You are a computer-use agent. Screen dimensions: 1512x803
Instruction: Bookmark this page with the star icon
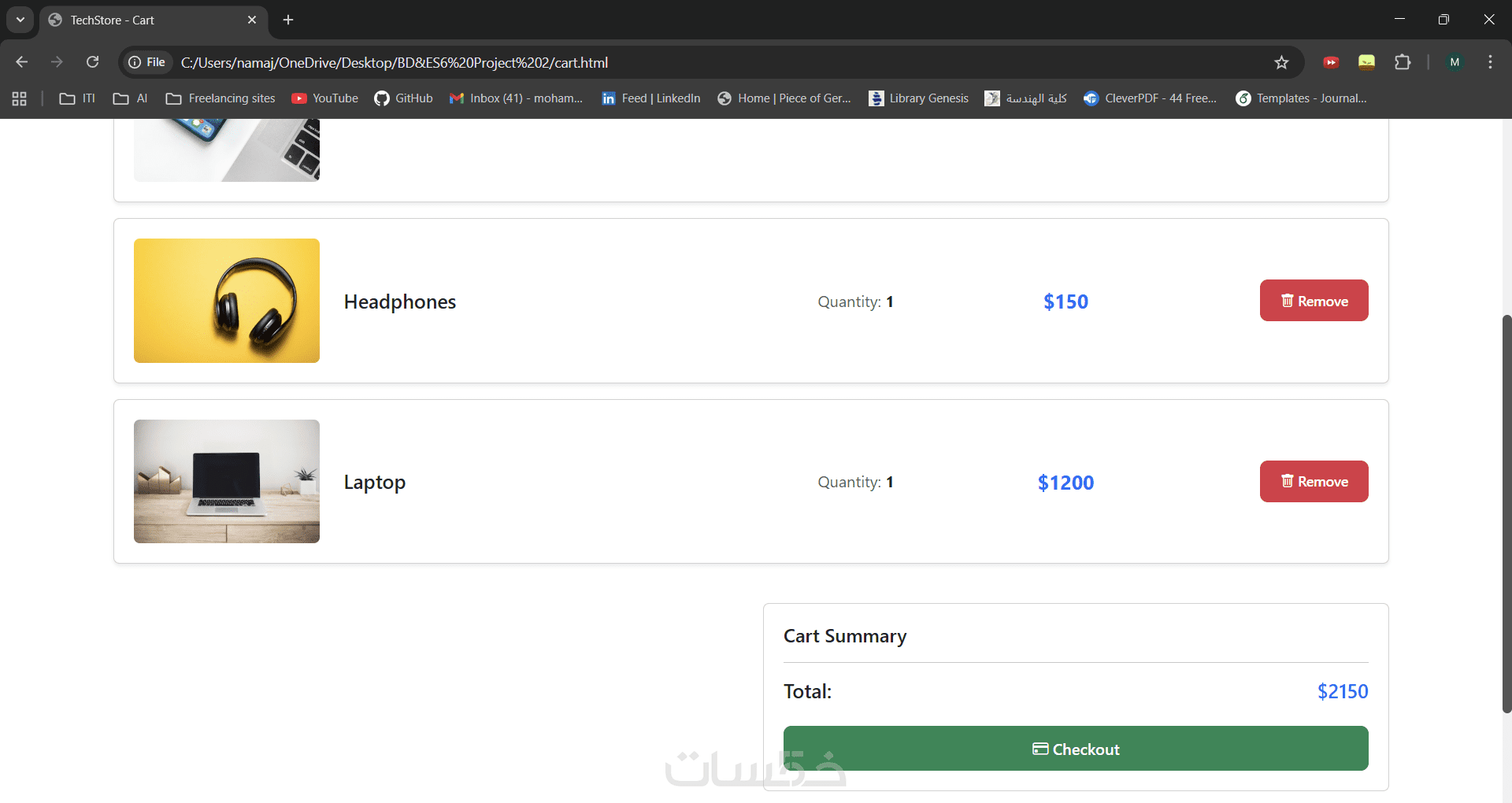(x=1281, y=62)
